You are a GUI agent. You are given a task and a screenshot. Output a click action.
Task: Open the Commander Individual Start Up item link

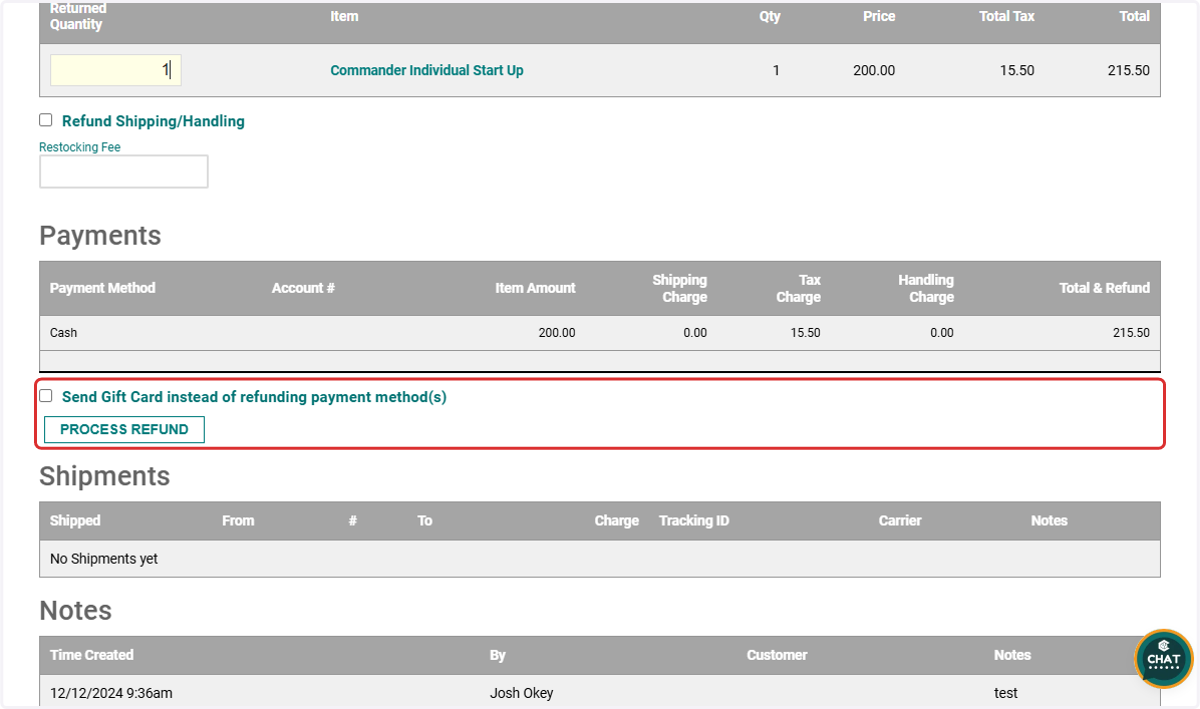[x=427, y=71]
